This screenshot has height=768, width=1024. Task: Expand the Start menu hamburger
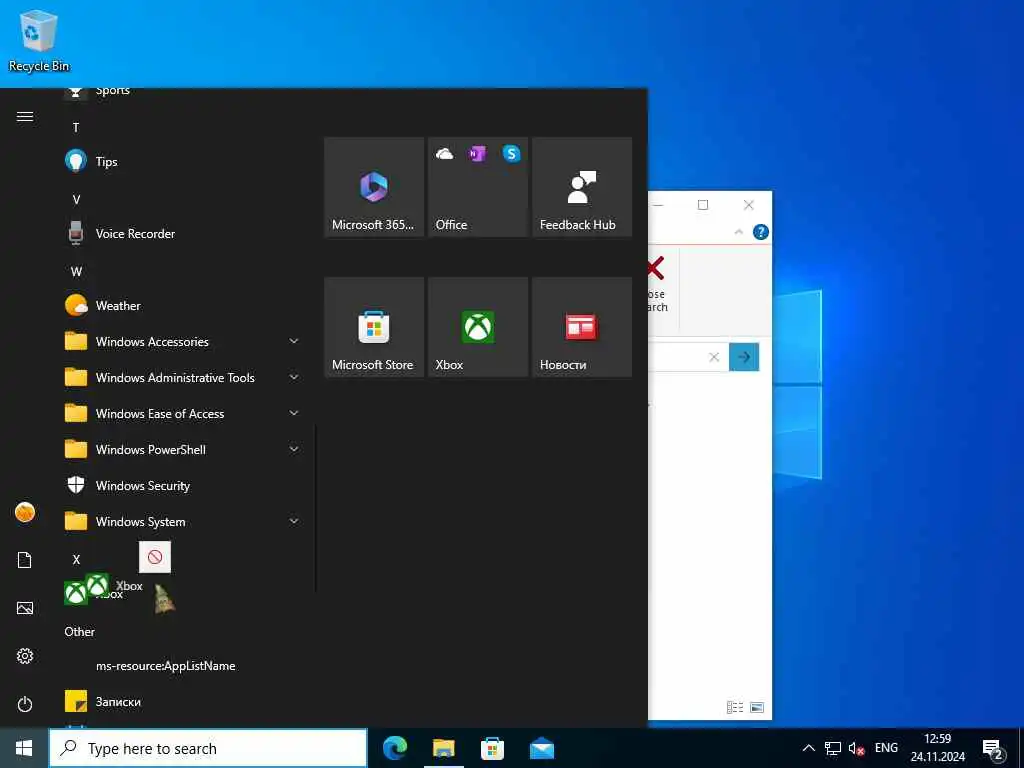(x=25, y=116)
